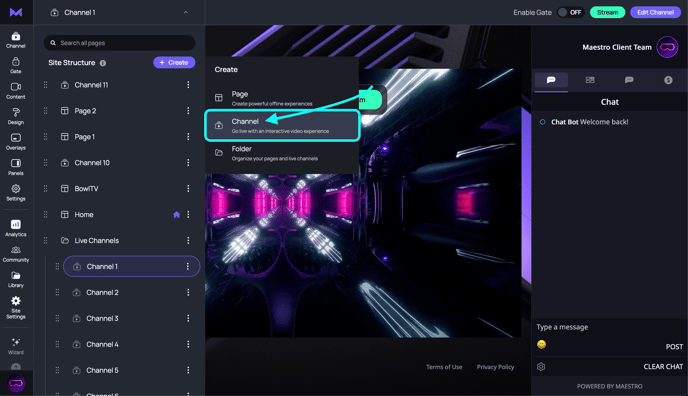Click the Search all pages field
The width and height of the screenshot is (688, 396).
[x=119, y=43]
